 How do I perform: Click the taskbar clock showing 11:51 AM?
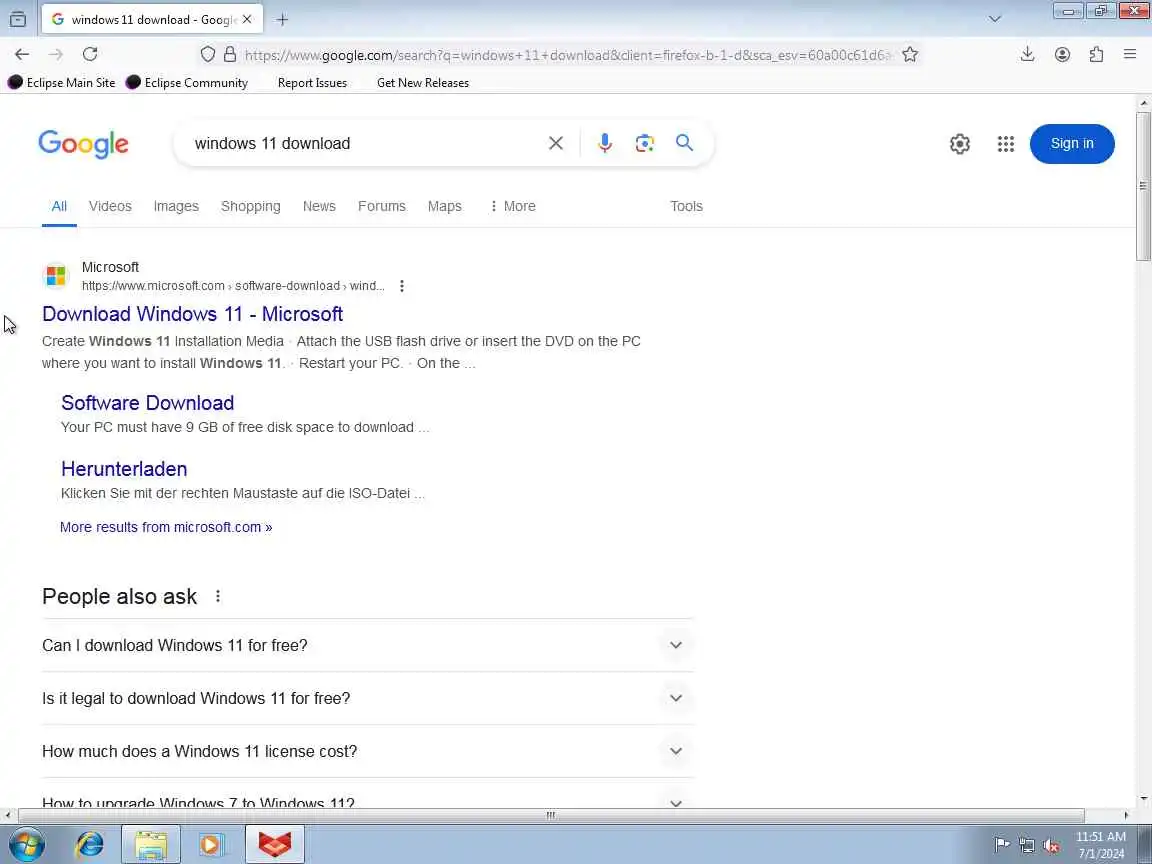(x=1101, y=845)
